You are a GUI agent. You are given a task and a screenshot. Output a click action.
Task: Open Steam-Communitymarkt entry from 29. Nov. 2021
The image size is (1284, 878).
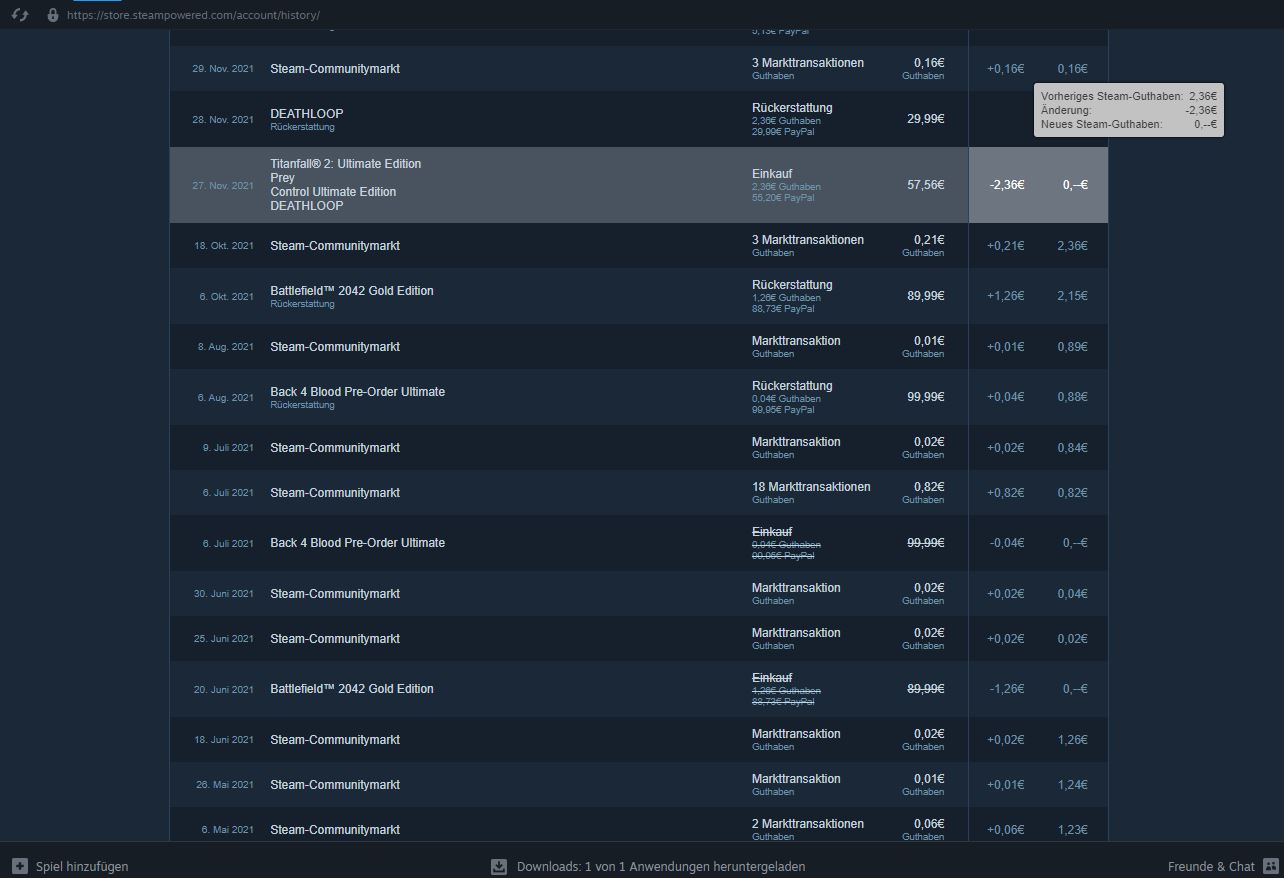tap(639, 69)
